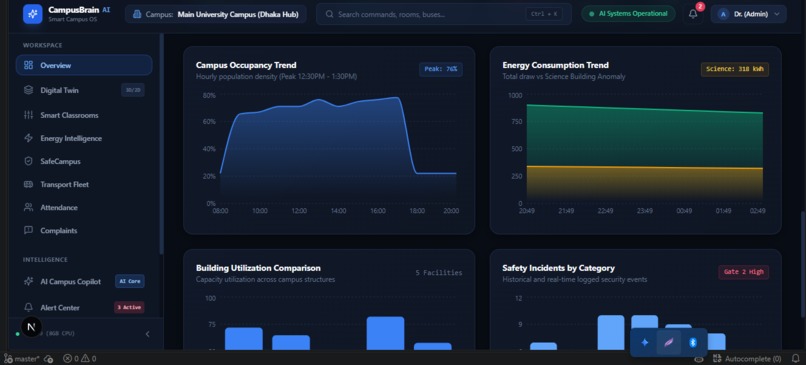Screen dimensions: 806x365
Task: Click the bell icon in the status bar
Action: 796,359
